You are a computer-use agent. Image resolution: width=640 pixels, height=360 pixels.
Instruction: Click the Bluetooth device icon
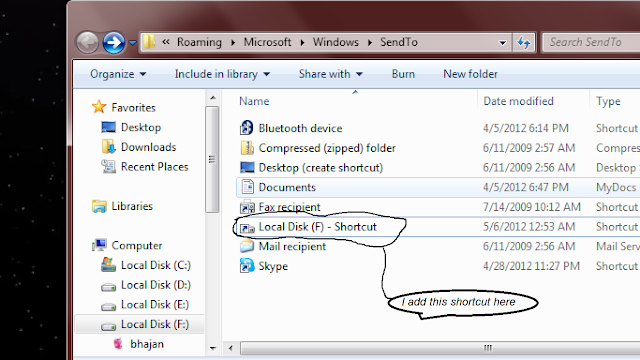click(x=247, y=128)
